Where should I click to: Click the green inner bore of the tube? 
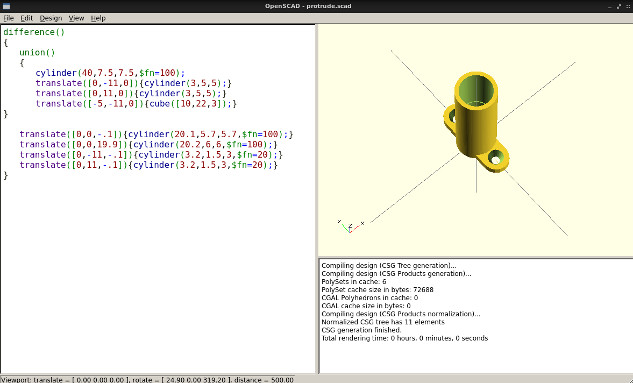point(476,92)
